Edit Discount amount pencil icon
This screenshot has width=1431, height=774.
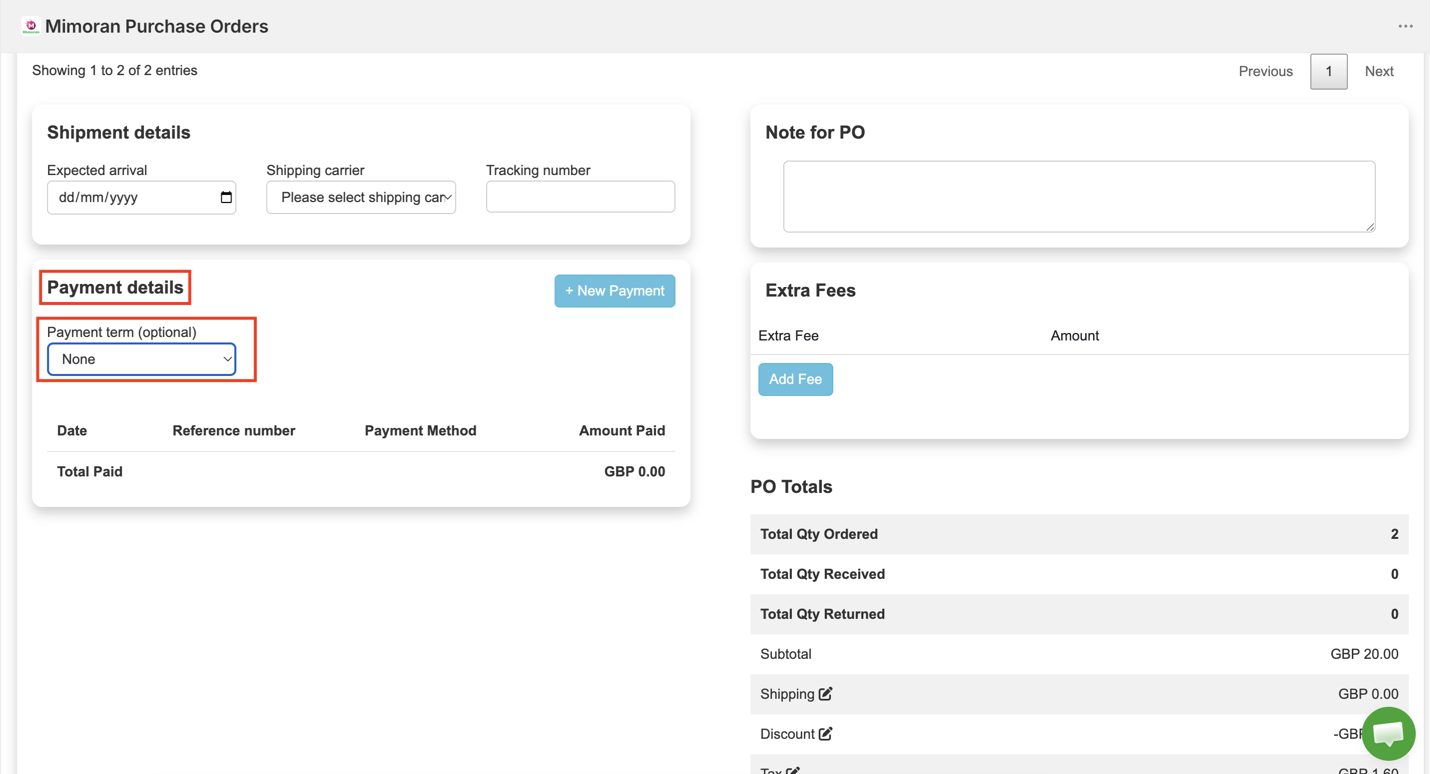[826, 734]
